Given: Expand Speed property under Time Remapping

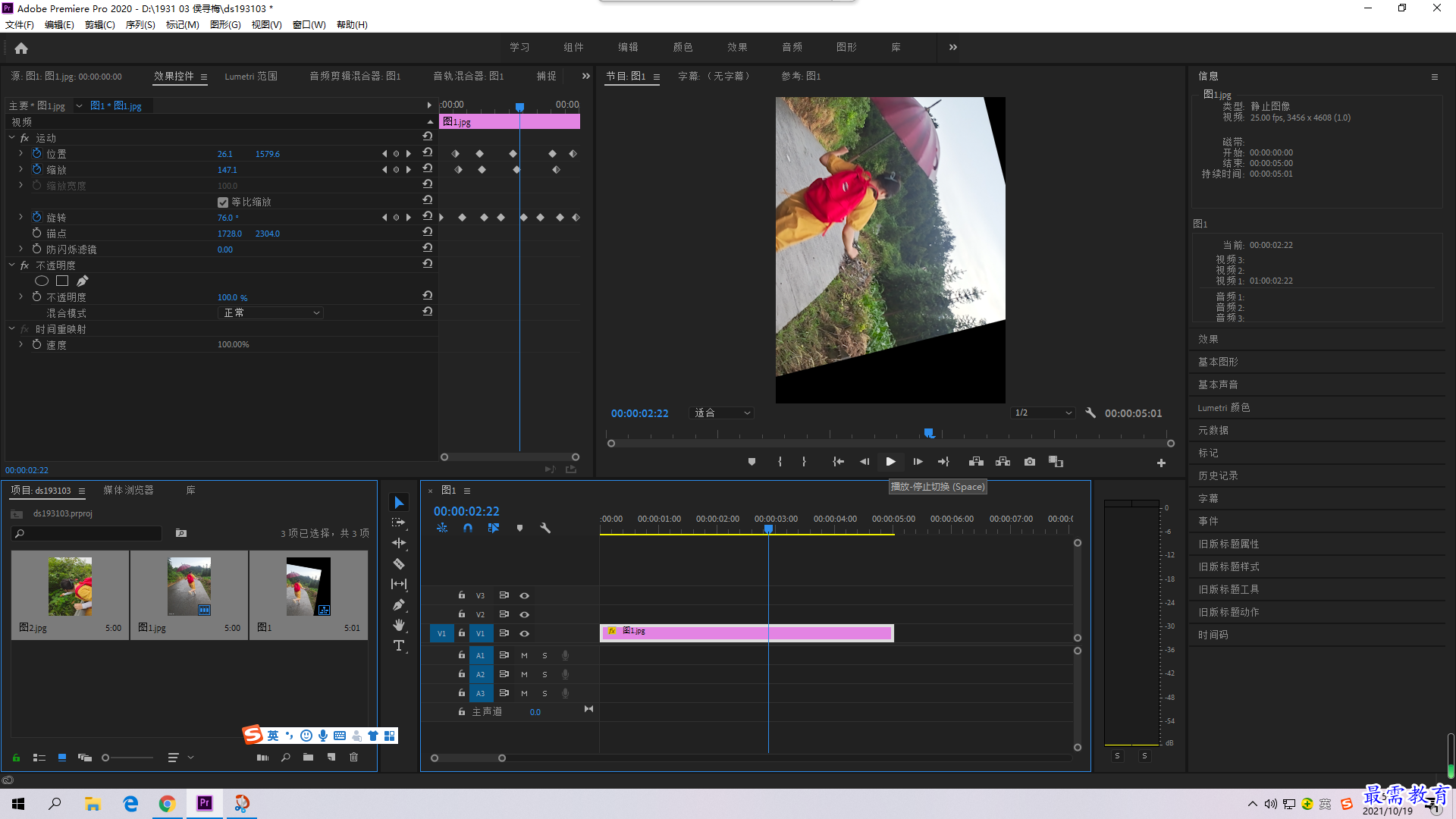Looking at the screenshot, I should click(20, 344).
